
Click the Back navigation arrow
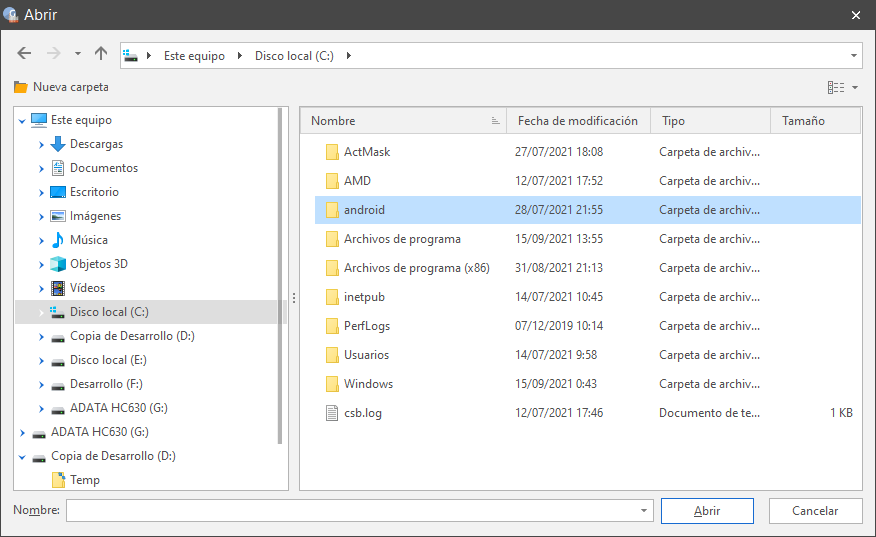25,54
